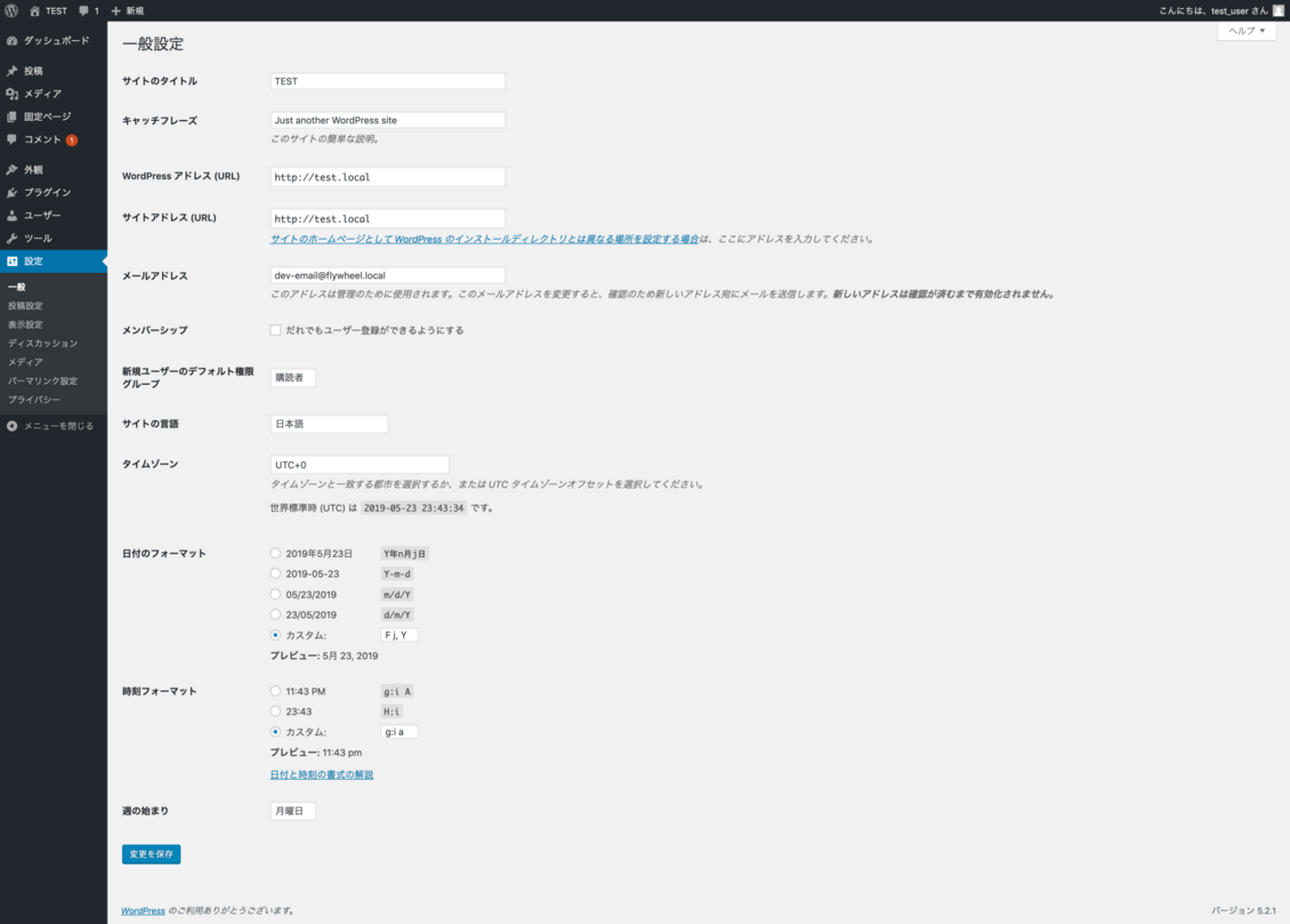Click the plug icon for プラグイン
The height and width of the screenshot is (924, 1290).
coord(12,192)
